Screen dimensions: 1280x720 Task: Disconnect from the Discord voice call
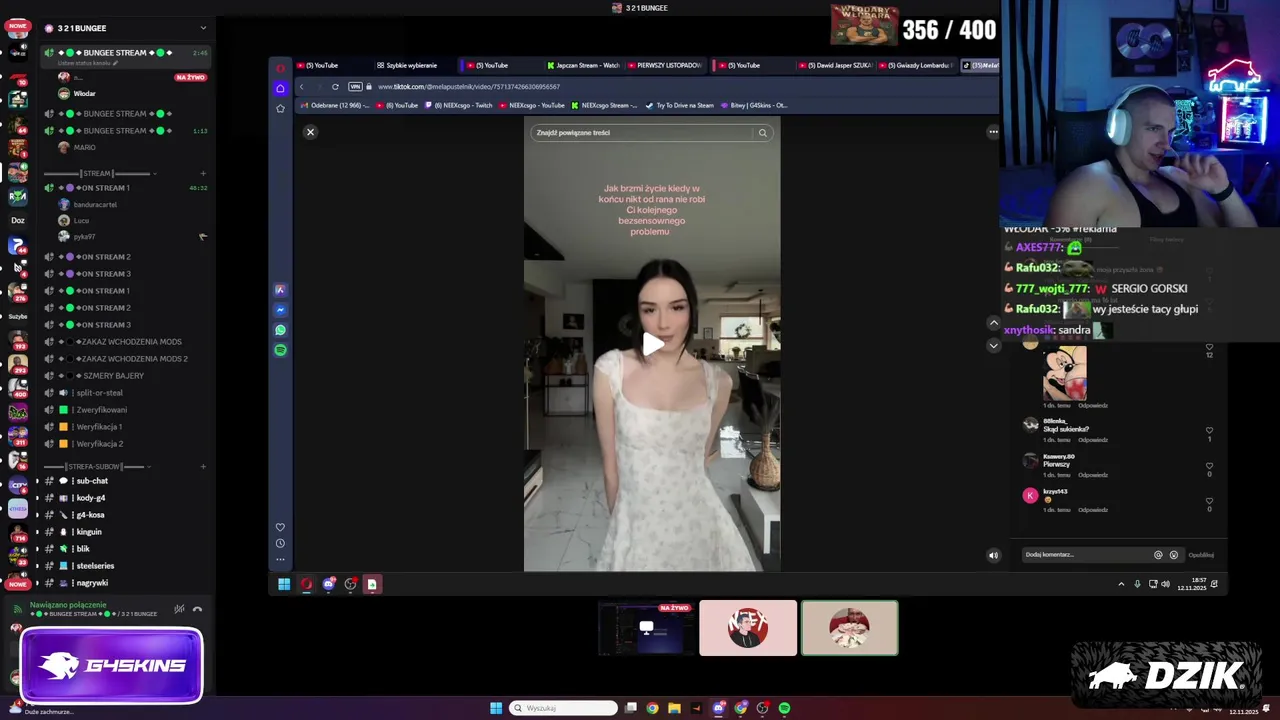(x=197, y=609)
